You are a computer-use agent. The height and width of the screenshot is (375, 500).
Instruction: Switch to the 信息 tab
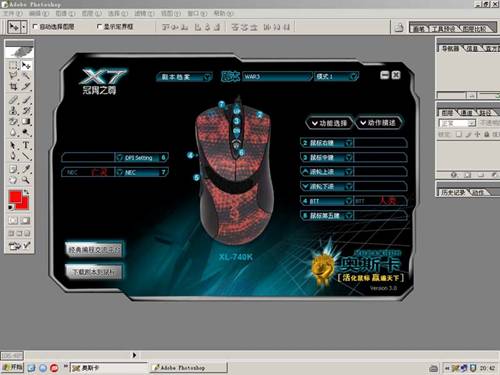472,49
